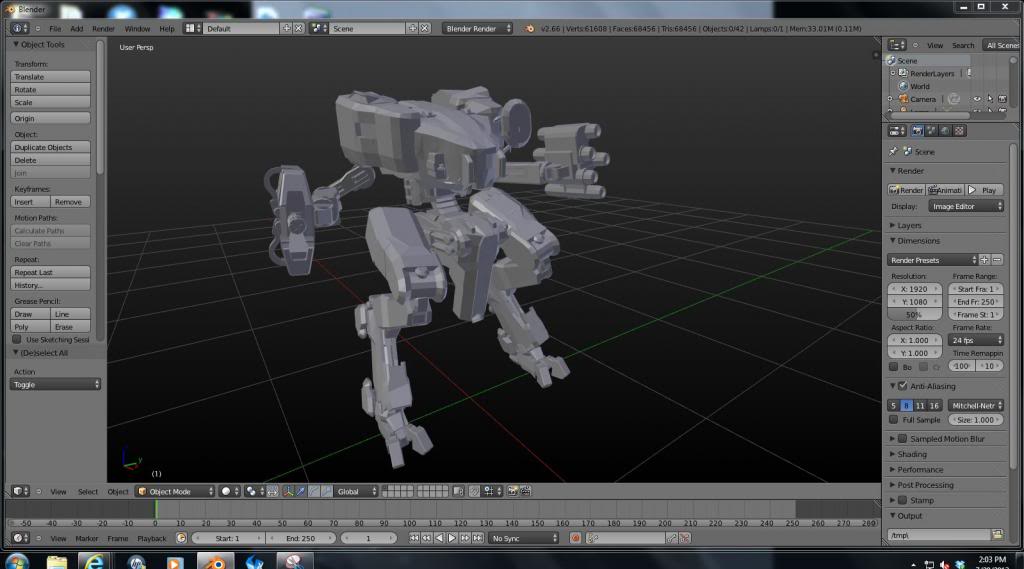This screenshot has height=569, width=1024.
Task: Add a render preset with plus icon
Action: [984, 260]
